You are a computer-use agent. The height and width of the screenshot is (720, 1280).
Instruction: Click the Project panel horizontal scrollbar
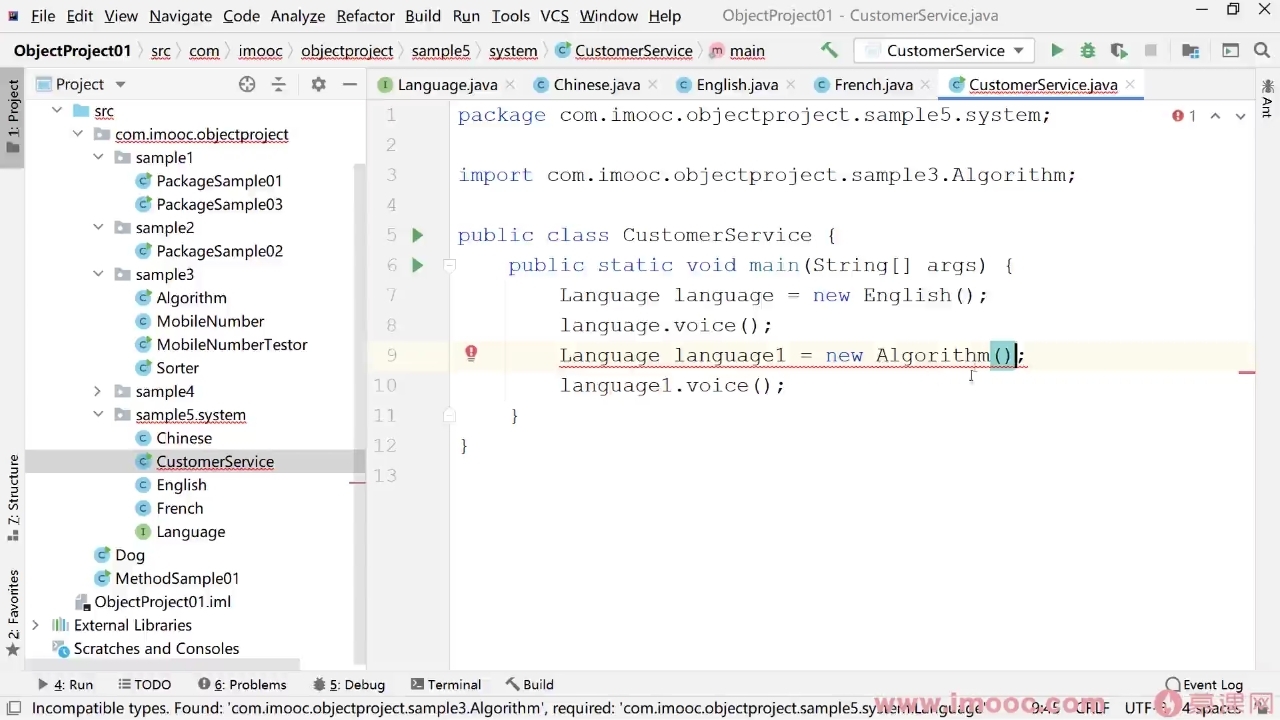coord(162,664)
